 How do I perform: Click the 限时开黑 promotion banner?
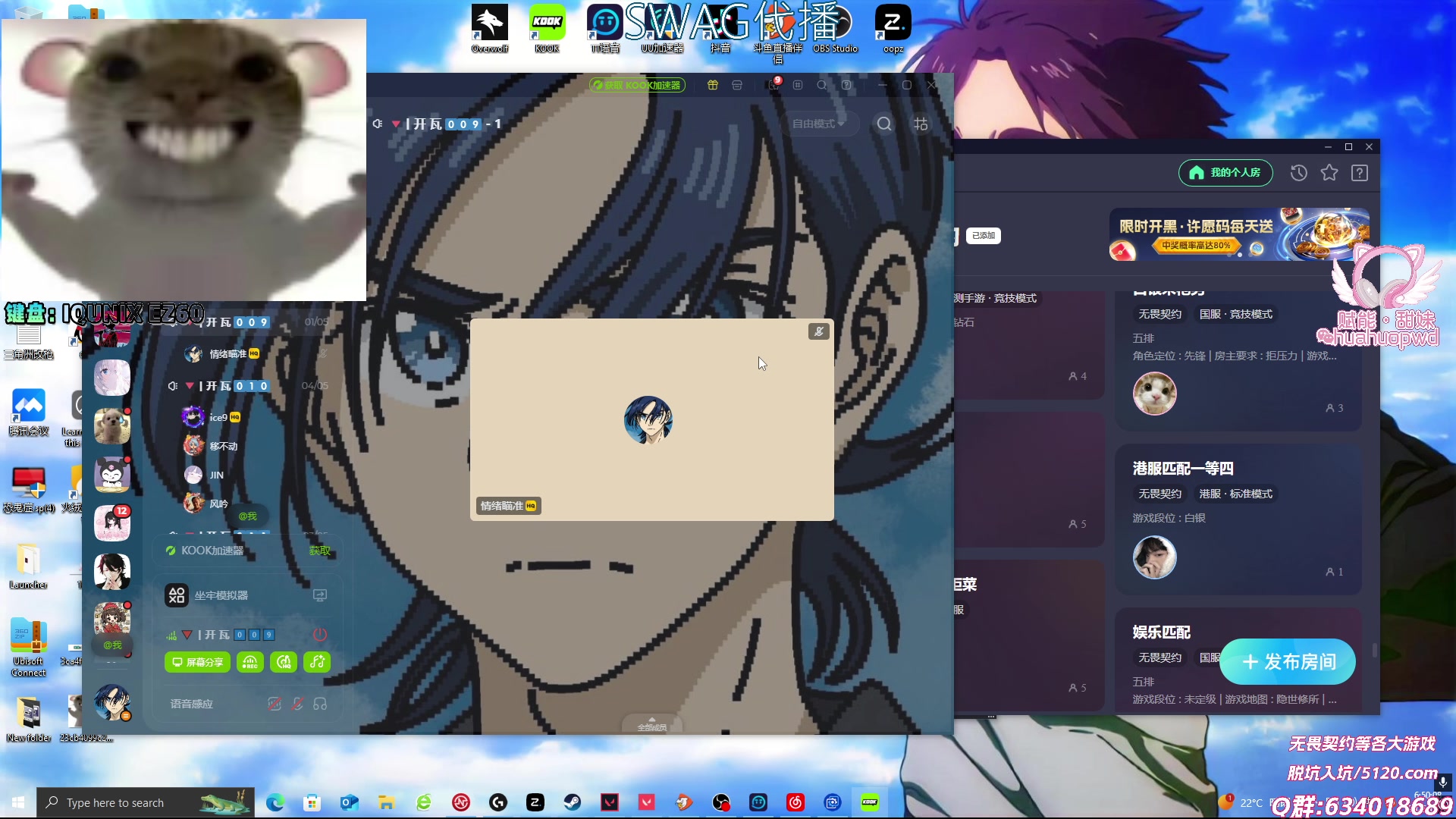1239,234
